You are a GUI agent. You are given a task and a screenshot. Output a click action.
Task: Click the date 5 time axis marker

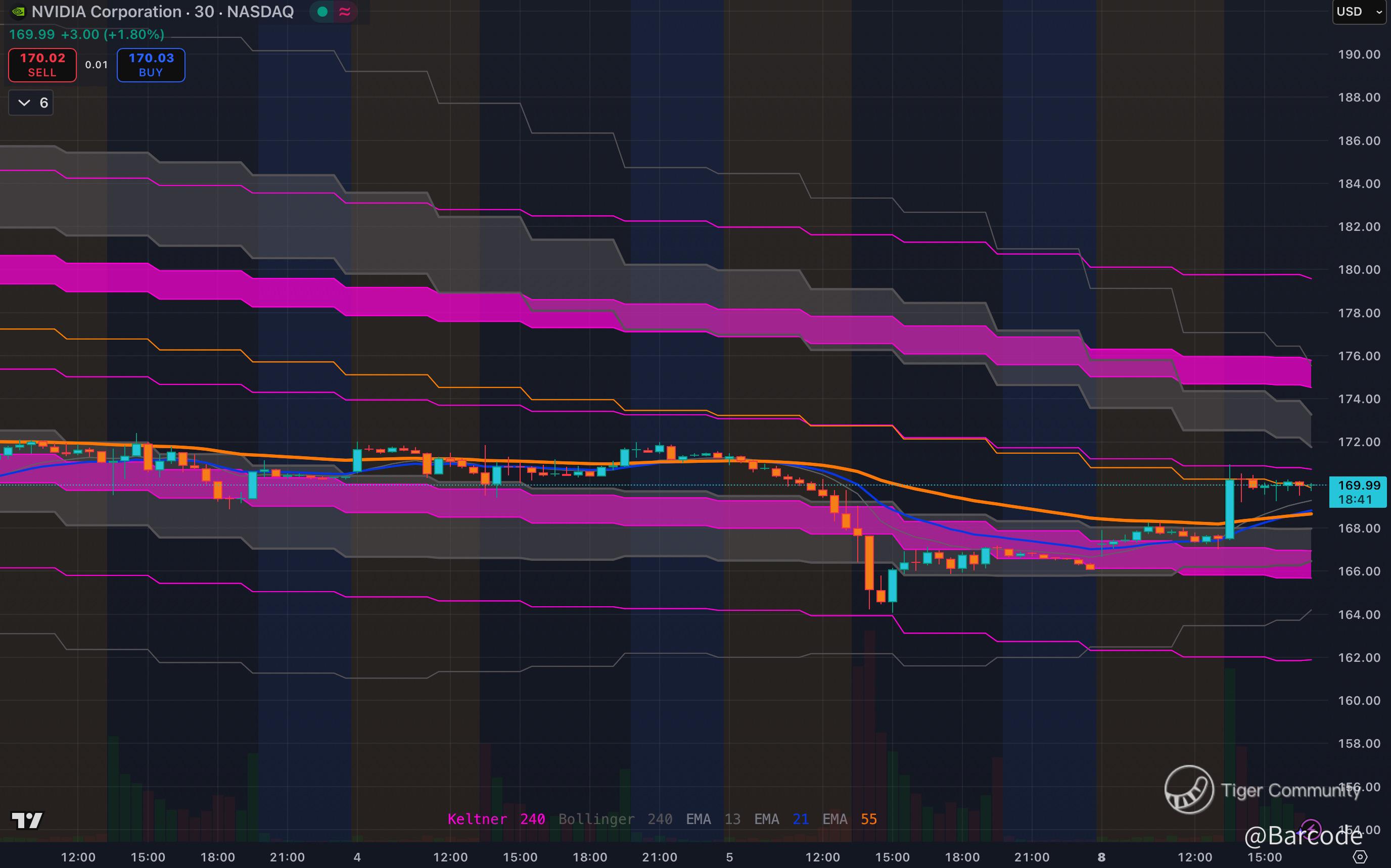click(729, 857)
